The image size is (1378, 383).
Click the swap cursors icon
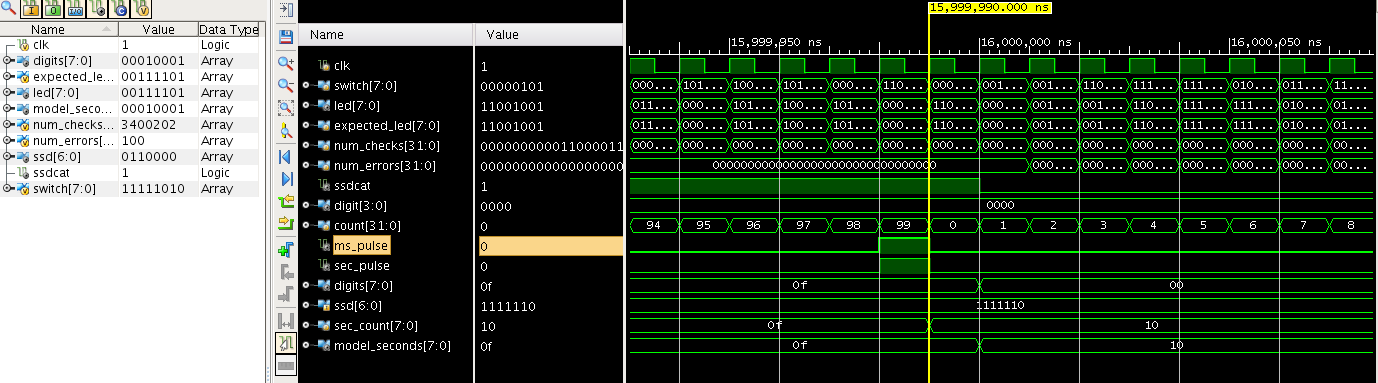[x=285, y=320]
